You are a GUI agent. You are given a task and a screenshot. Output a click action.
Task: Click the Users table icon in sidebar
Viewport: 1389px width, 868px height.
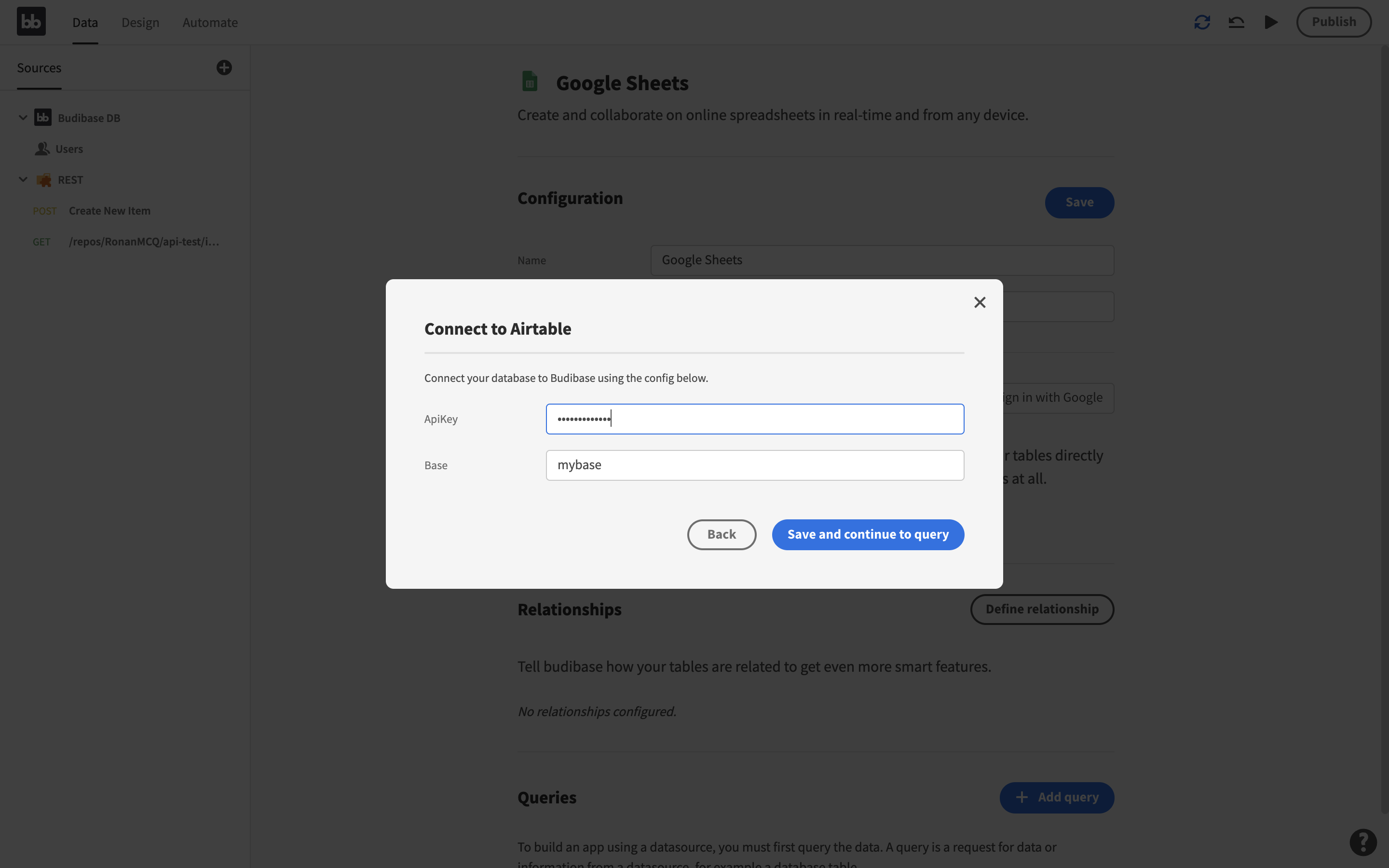tap(41, 148)
